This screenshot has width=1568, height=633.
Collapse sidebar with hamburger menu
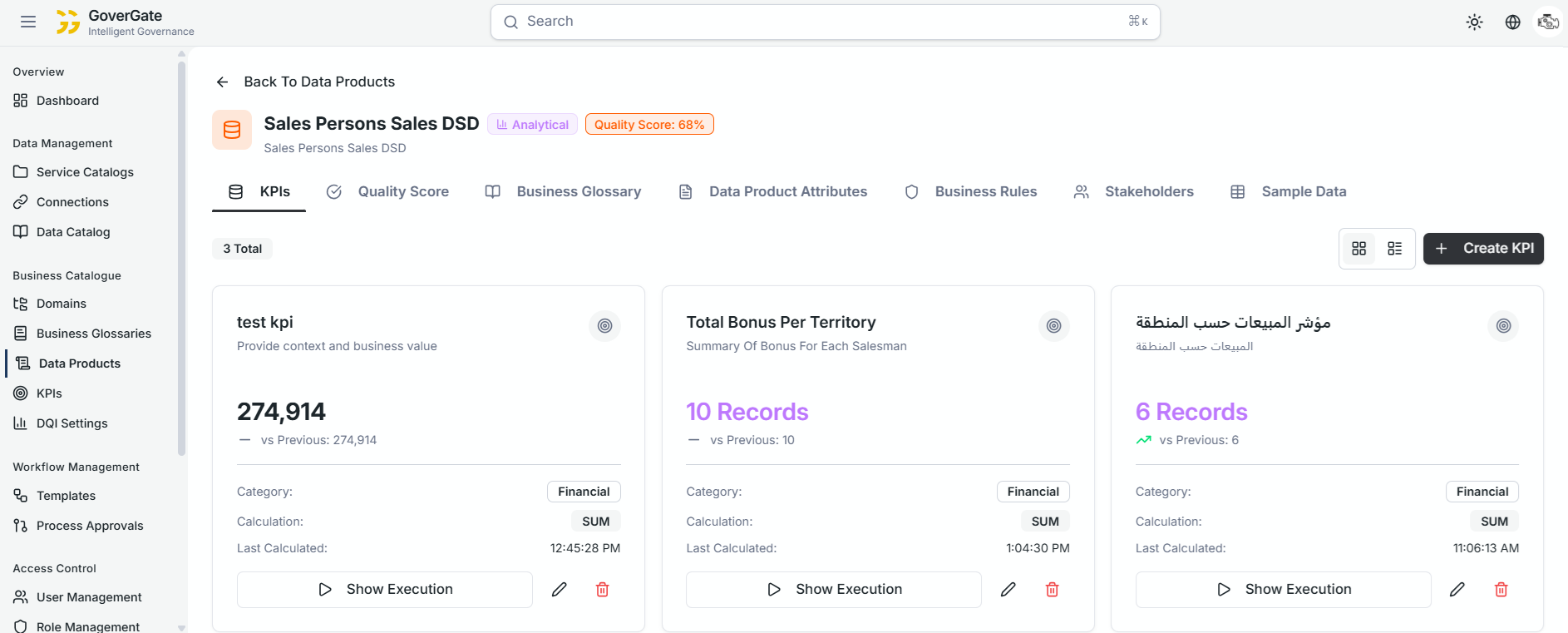tap(28, 22)
